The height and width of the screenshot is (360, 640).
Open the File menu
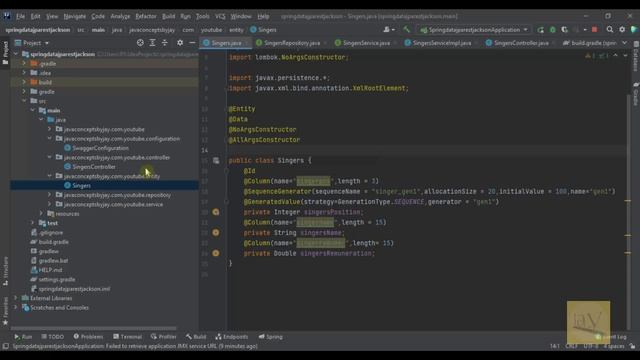[x=20, y=16]
